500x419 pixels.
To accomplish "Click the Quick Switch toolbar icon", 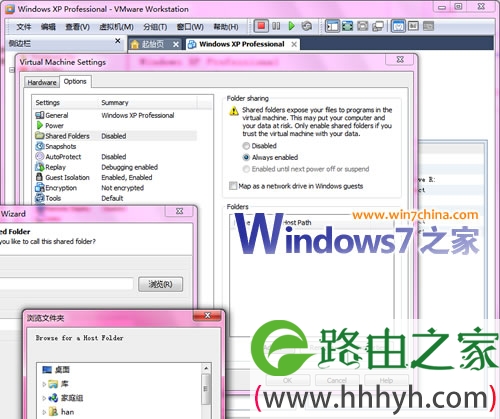I will click(x=363, y=26).
